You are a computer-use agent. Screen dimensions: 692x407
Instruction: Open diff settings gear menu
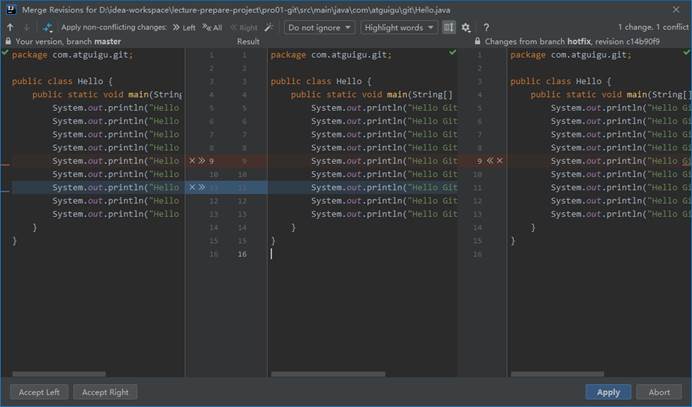click(466, 28)
